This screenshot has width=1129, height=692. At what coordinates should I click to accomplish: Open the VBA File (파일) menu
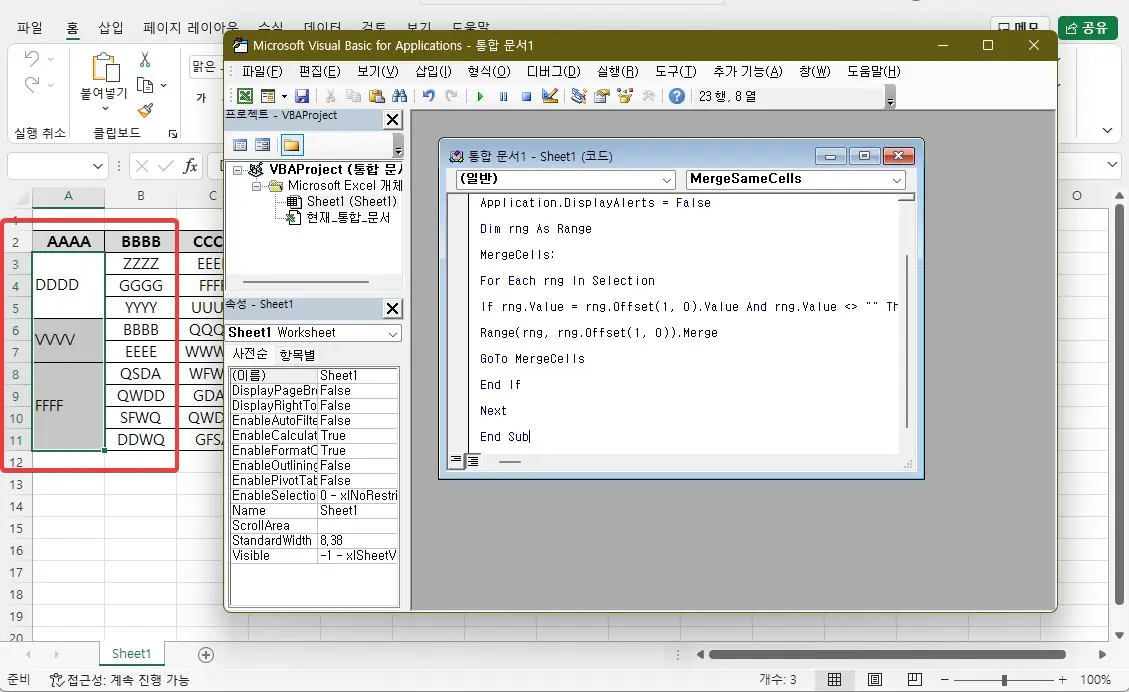262,71
